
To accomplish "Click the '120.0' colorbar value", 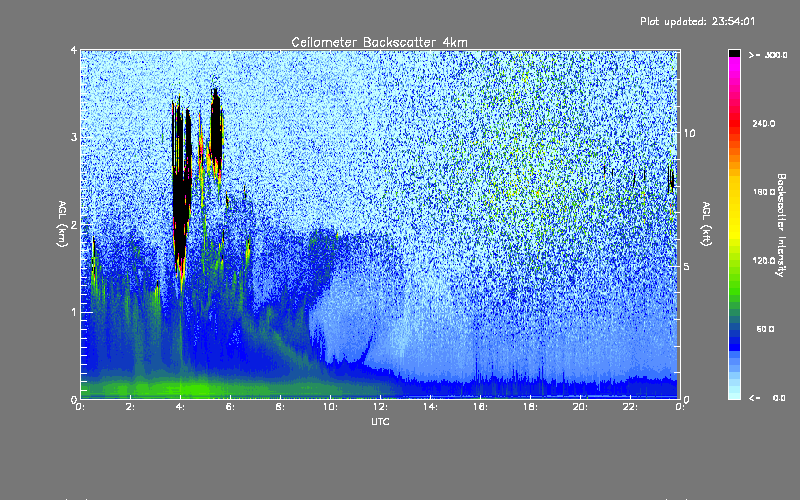I will (764, 261).
